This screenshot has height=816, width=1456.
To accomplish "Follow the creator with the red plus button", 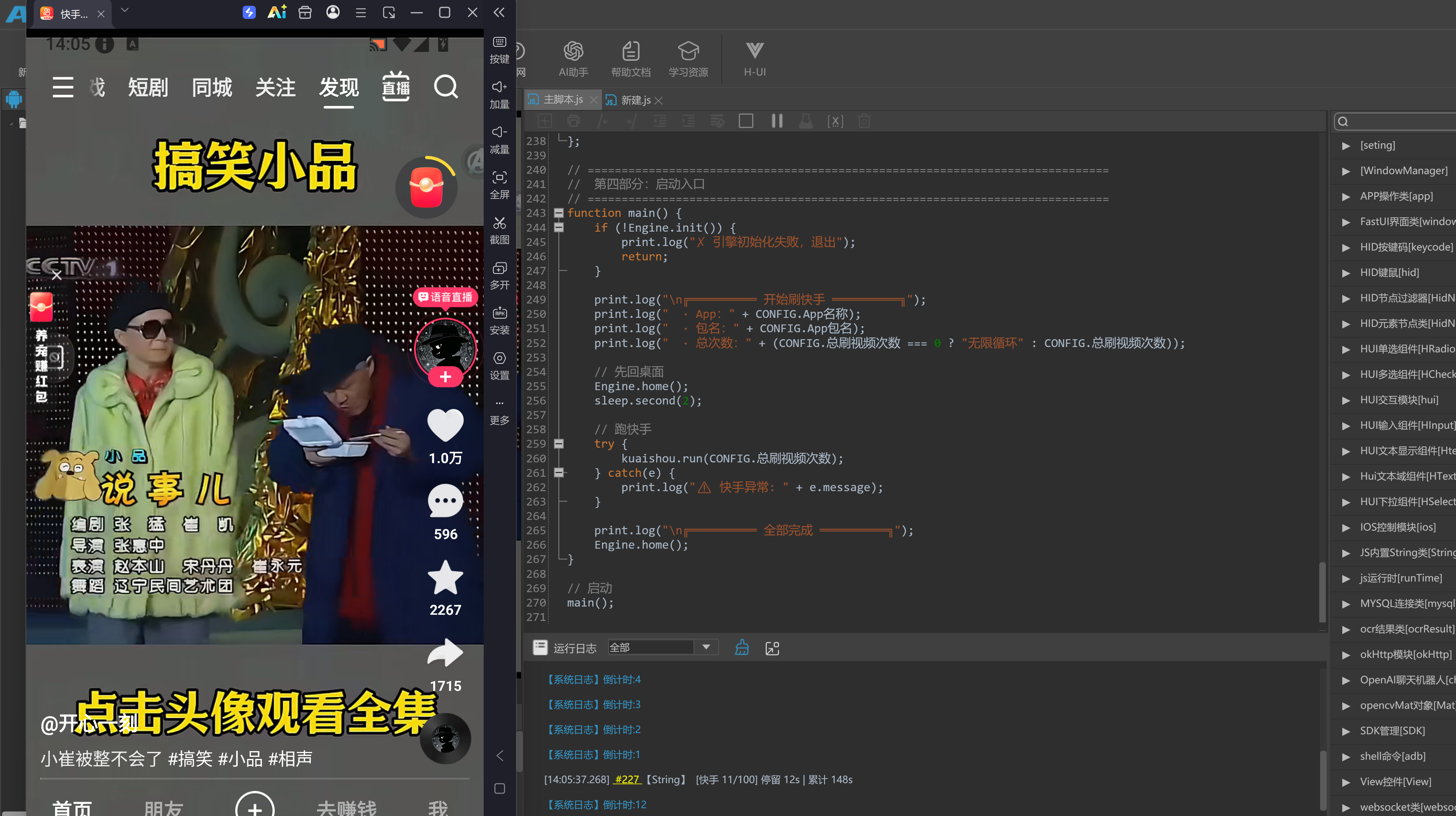I will (446, 377).
